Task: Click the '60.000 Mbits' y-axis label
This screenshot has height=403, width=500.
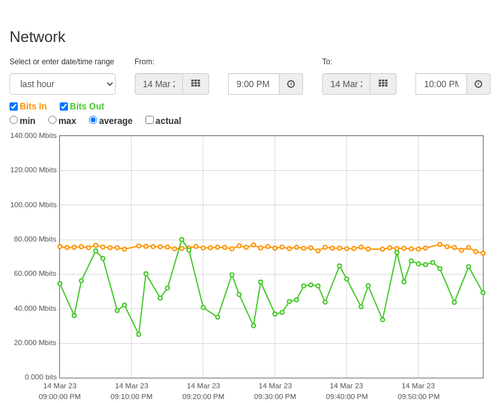Action: click(x=35, y=274)
